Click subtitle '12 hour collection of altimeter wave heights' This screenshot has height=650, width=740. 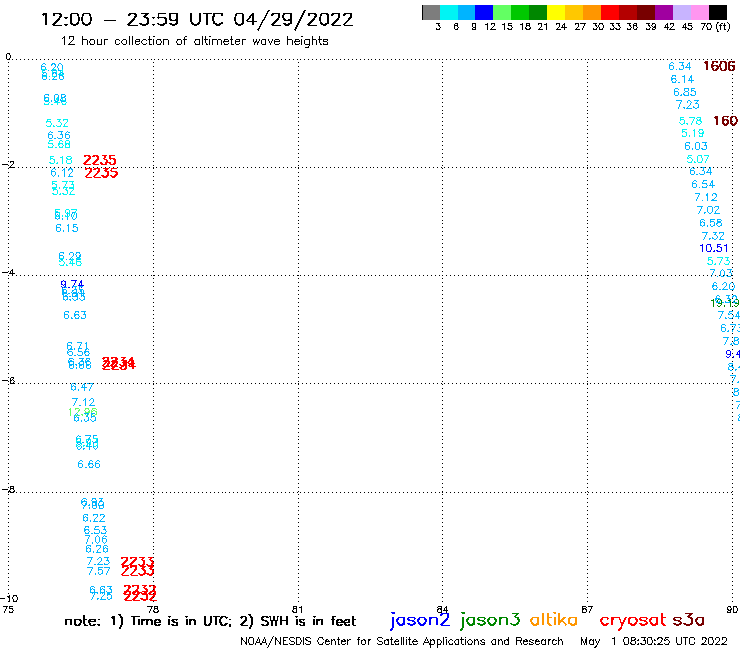pyautogui.click(x=194, y=41)
